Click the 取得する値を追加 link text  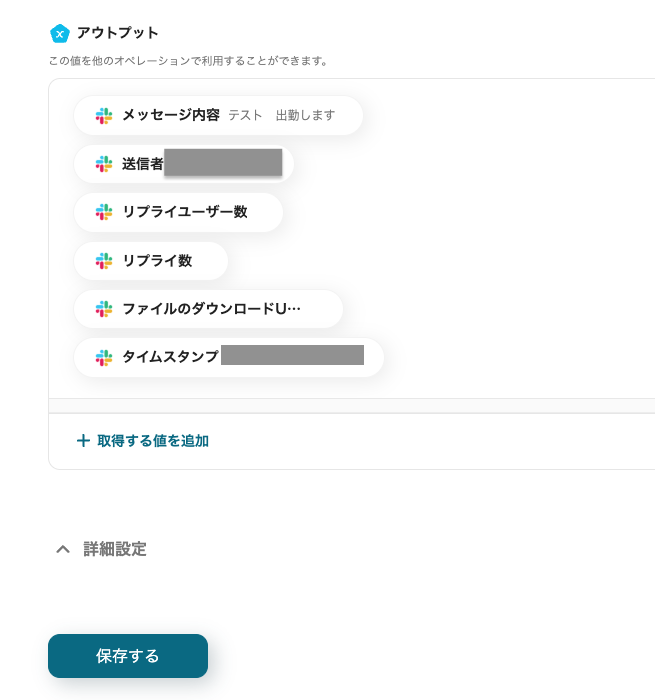coord(153,441)
